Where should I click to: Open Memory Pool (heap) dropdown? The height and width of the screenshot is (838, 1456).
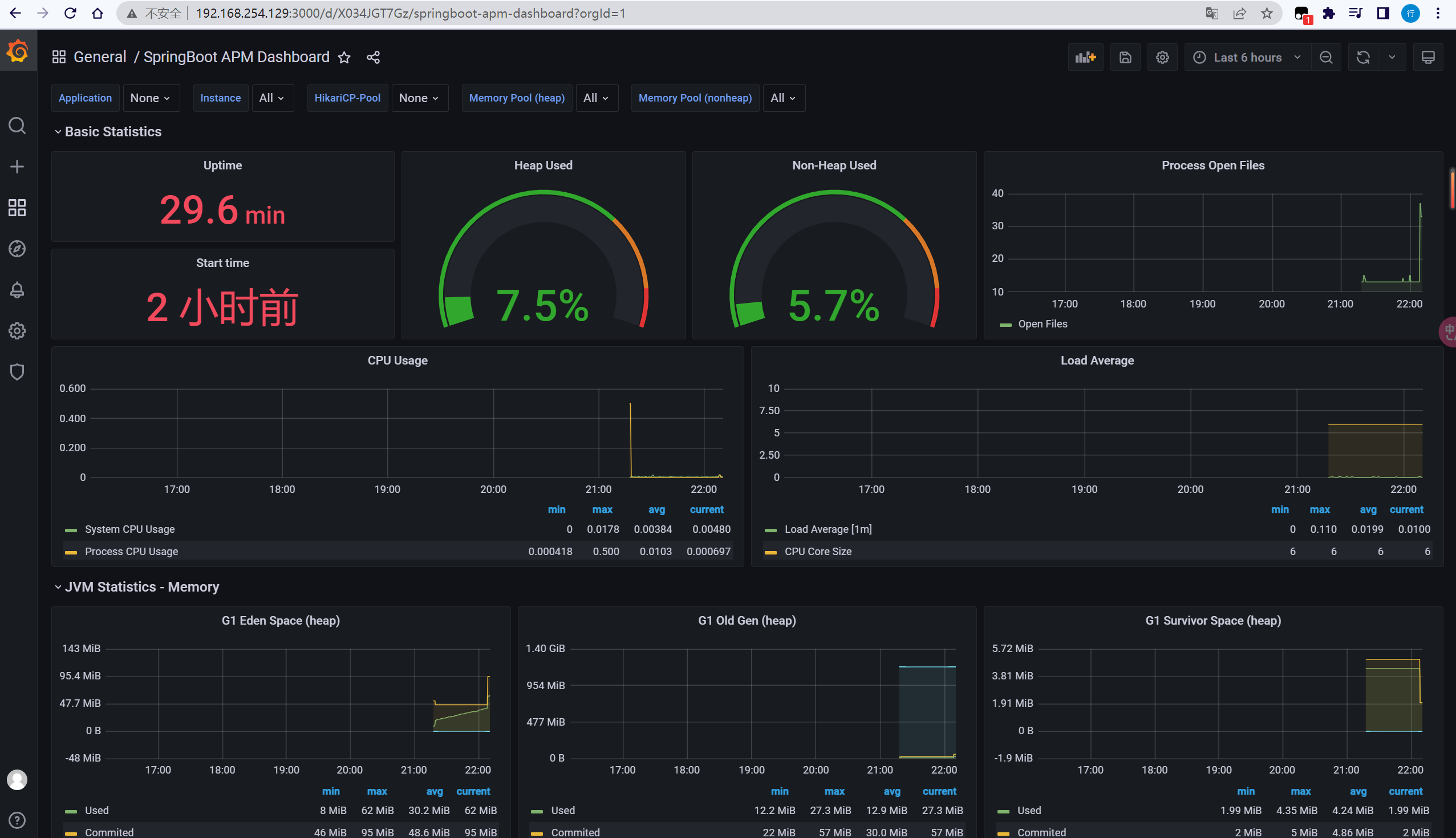tap(597, 98)
